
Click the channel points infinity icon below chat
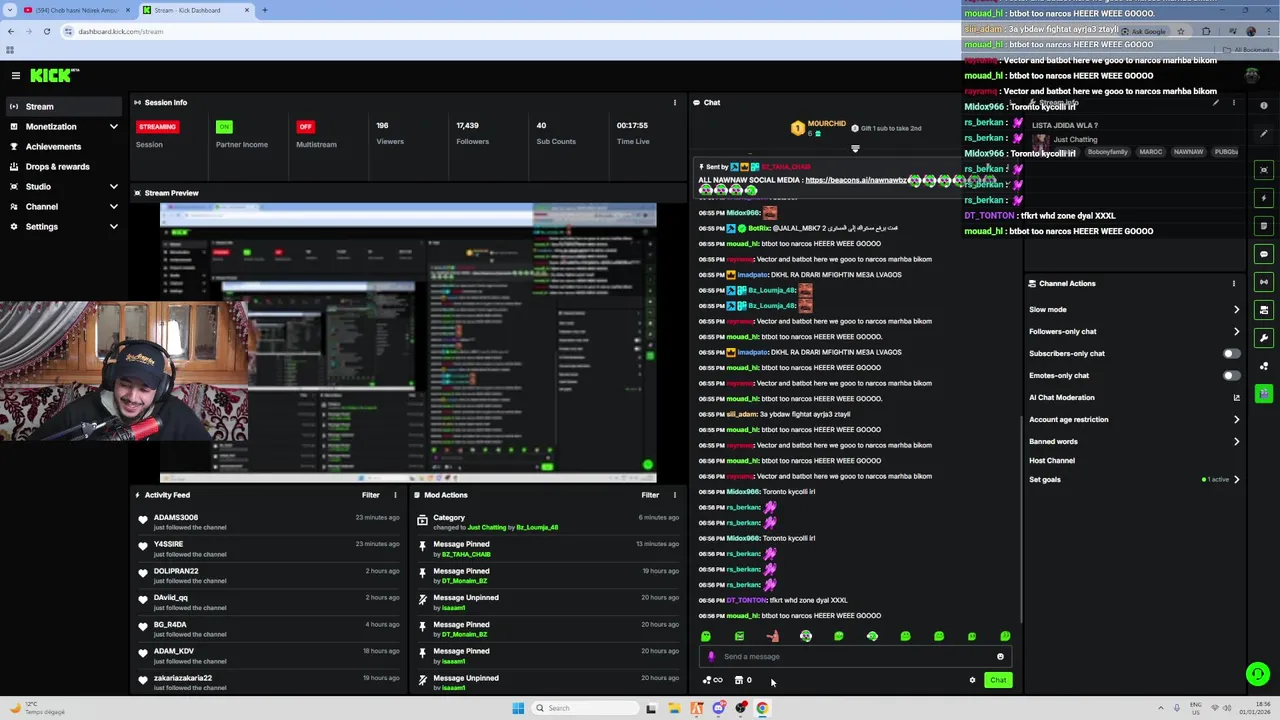point(712,680)
